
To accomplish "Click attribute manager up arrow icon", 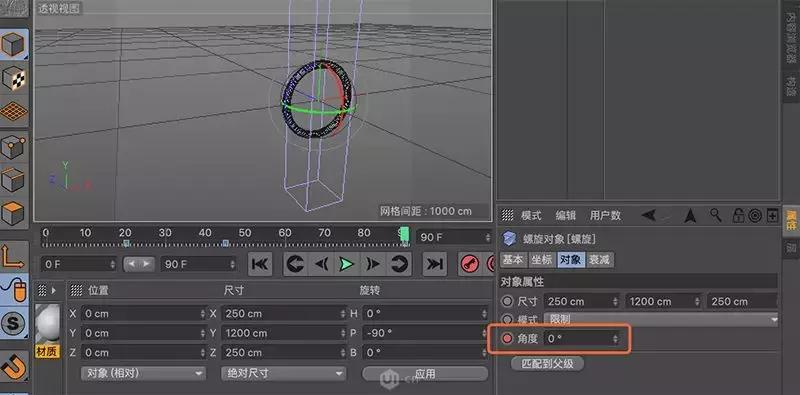I will point(690,215).
